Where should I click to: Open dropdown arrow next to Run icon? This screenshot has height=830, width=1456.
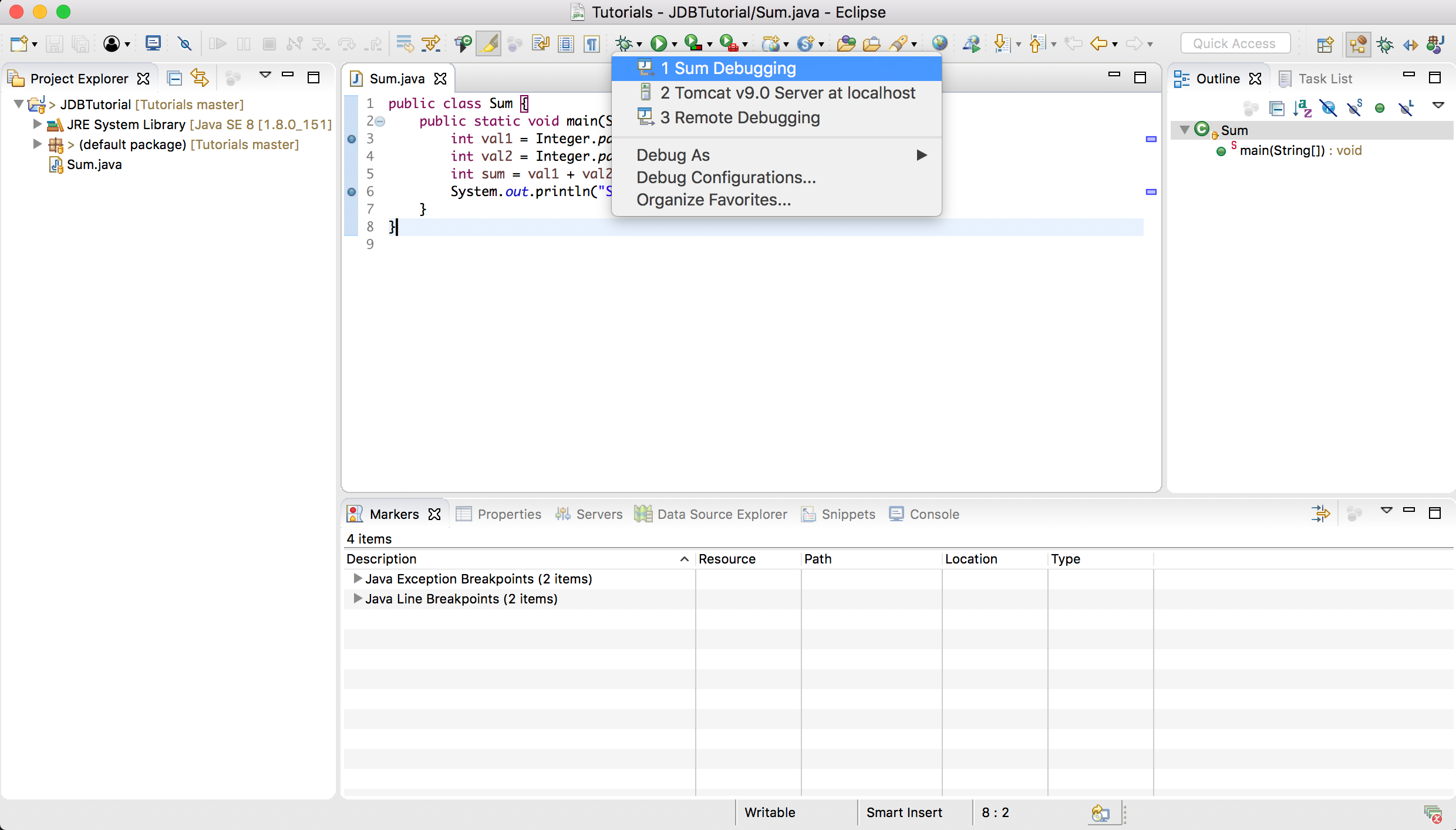point(674,45)
